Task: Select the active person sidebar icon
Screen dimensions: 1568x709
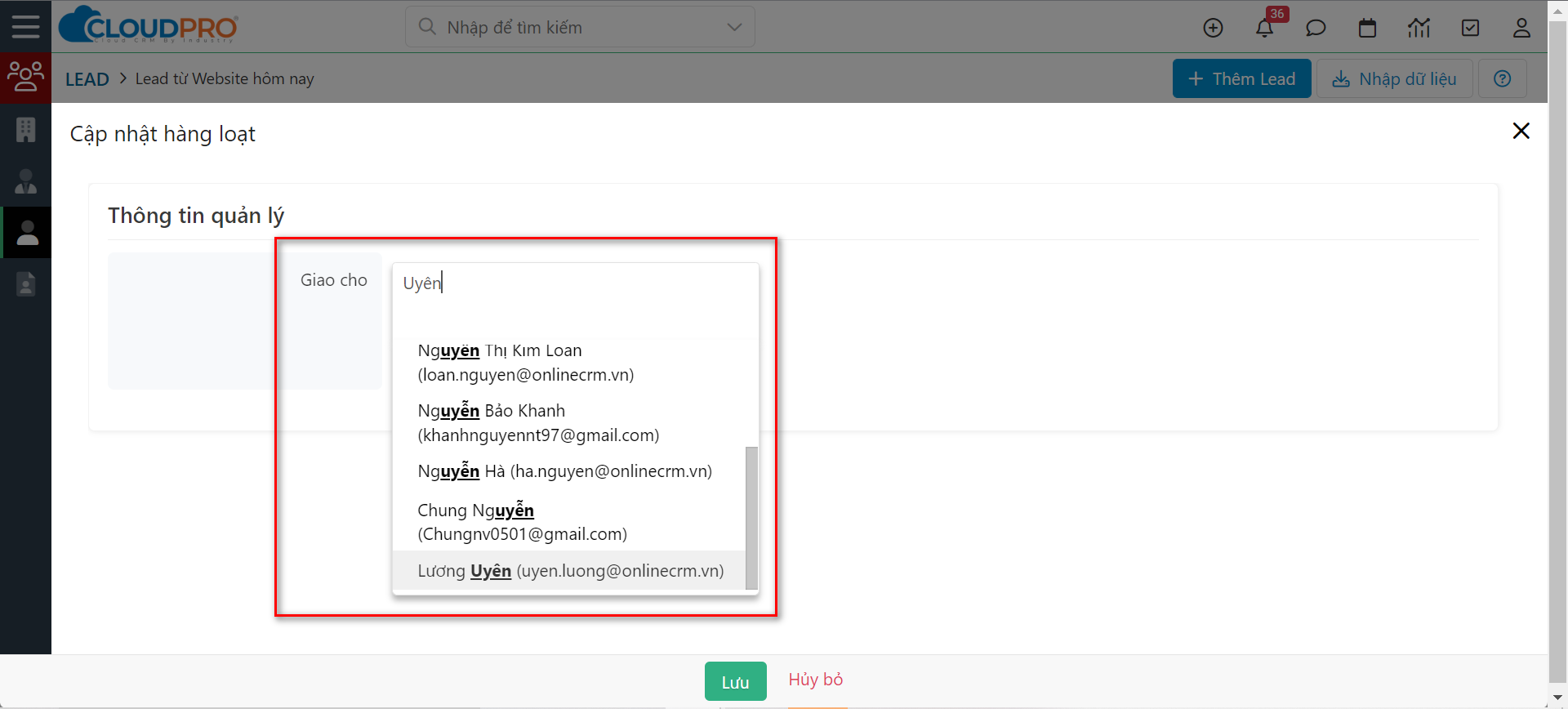Action: point(27,233)
